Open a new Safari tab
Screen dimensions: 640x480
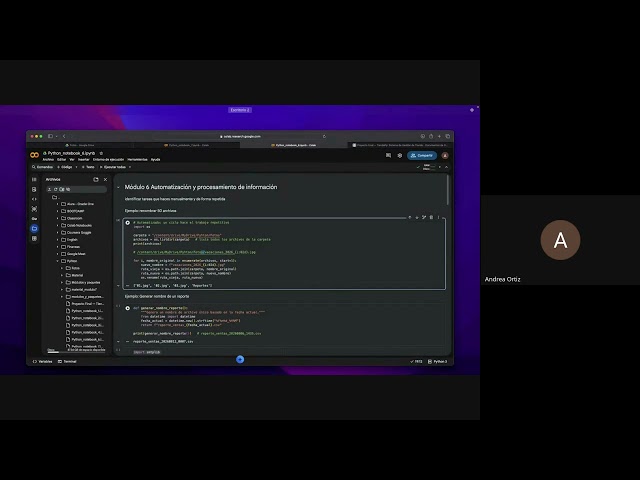(439, 136)
